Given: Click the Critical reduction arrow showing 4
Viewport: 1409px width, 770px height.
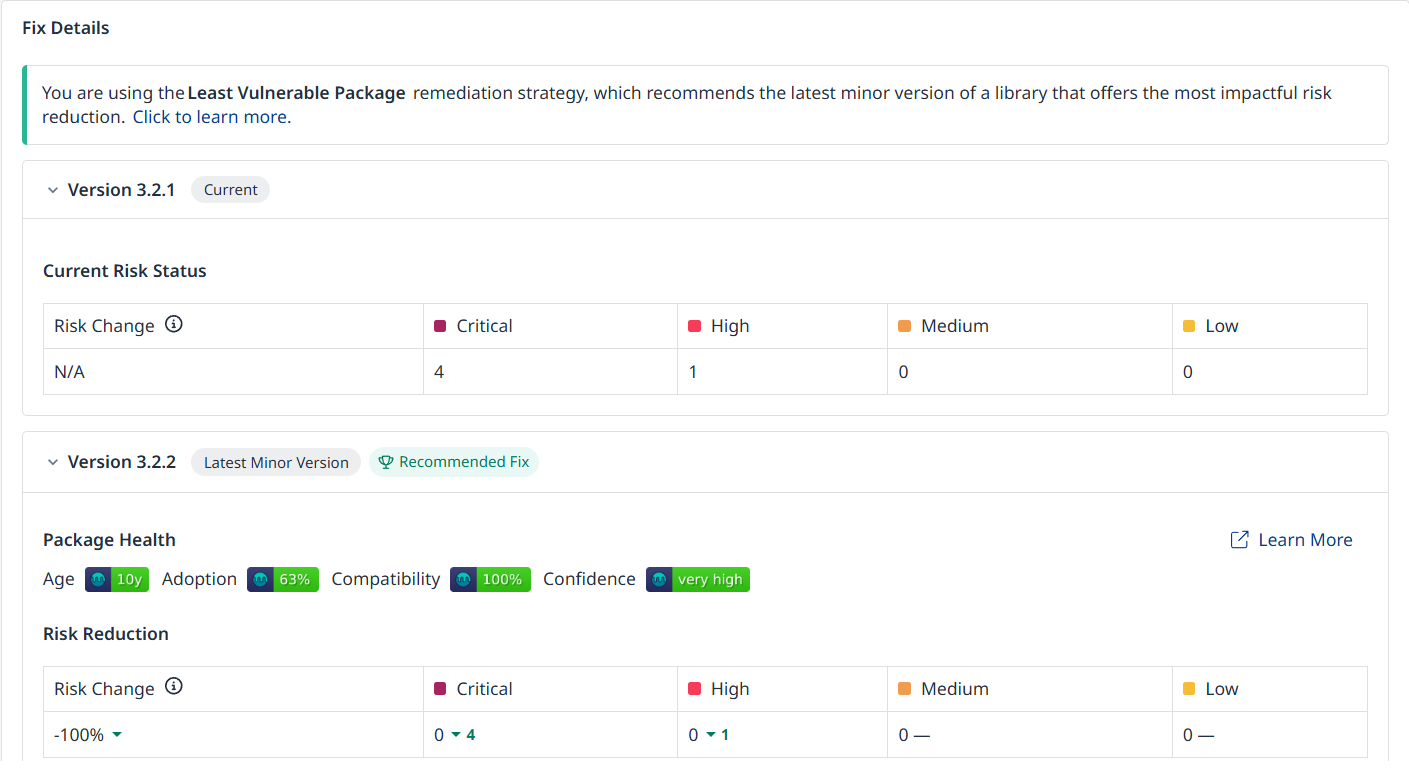Looking at the screenshot, I should [x=456, y=735].
